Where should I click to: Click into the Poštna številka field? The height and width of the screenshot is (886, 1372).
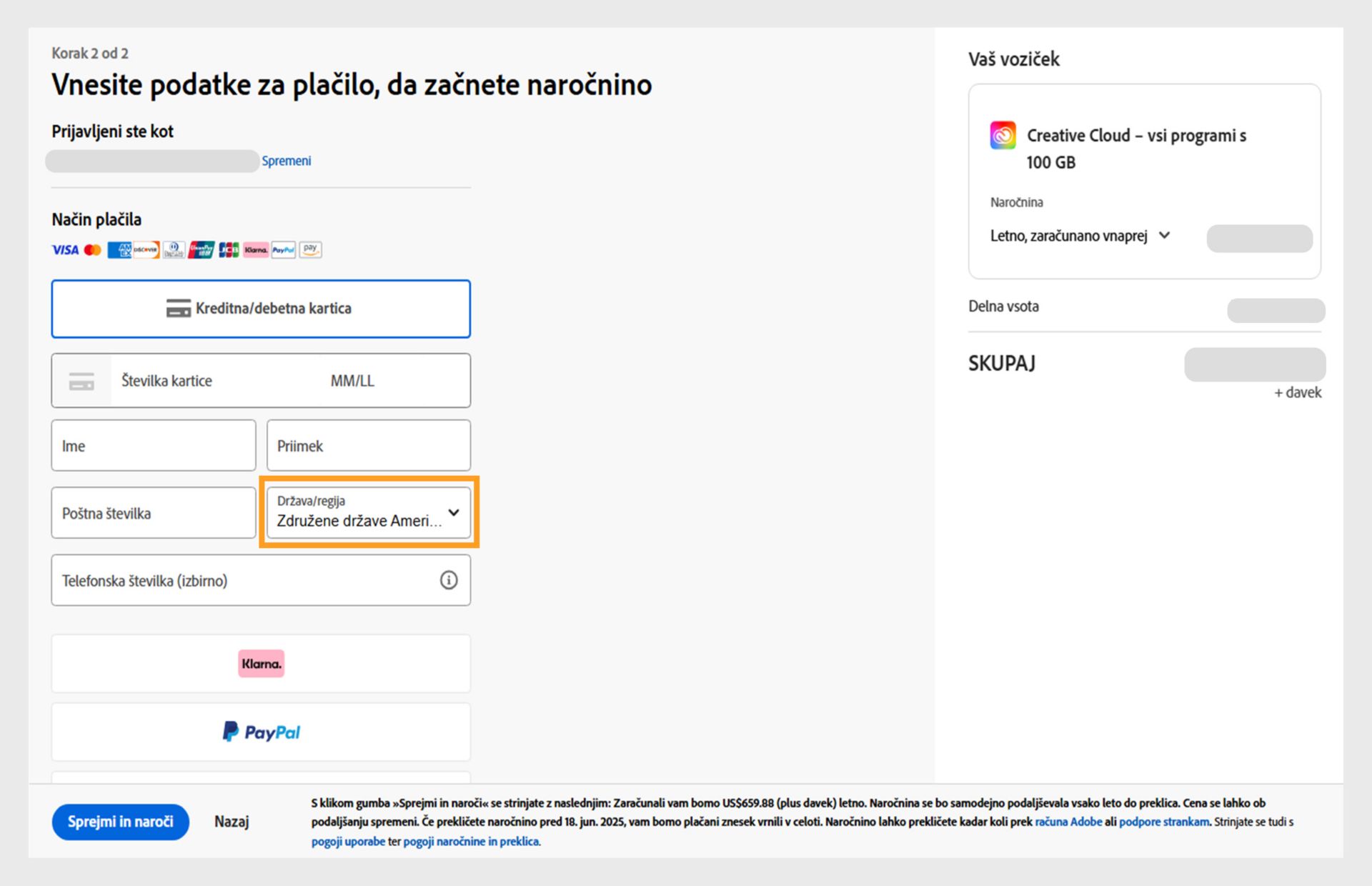(154, 513)
